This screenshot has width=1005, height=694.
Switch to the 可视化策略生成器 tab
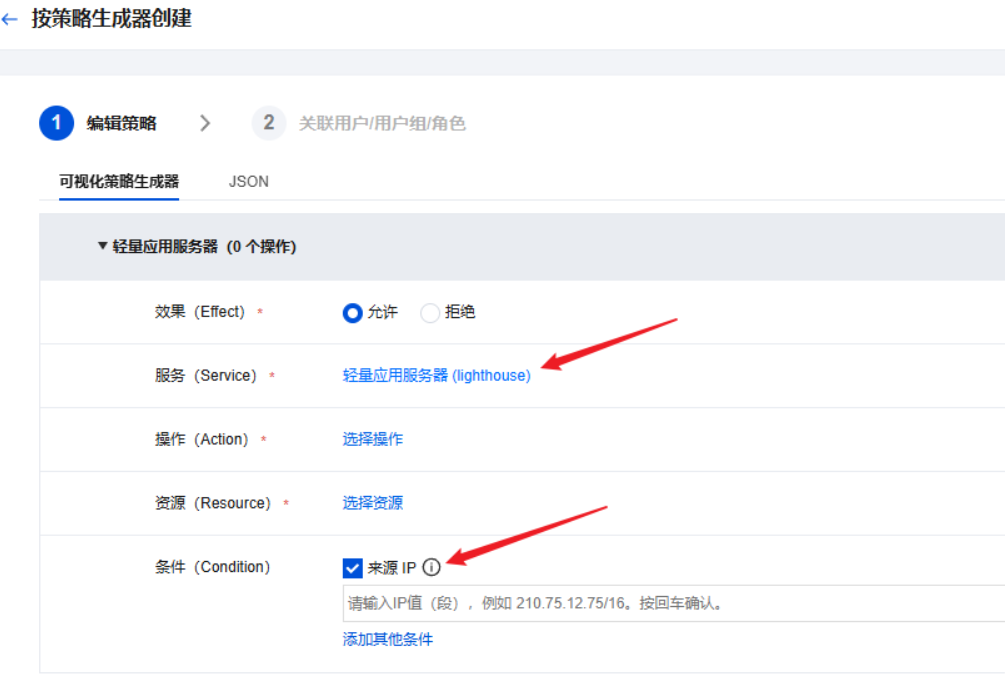120,181
